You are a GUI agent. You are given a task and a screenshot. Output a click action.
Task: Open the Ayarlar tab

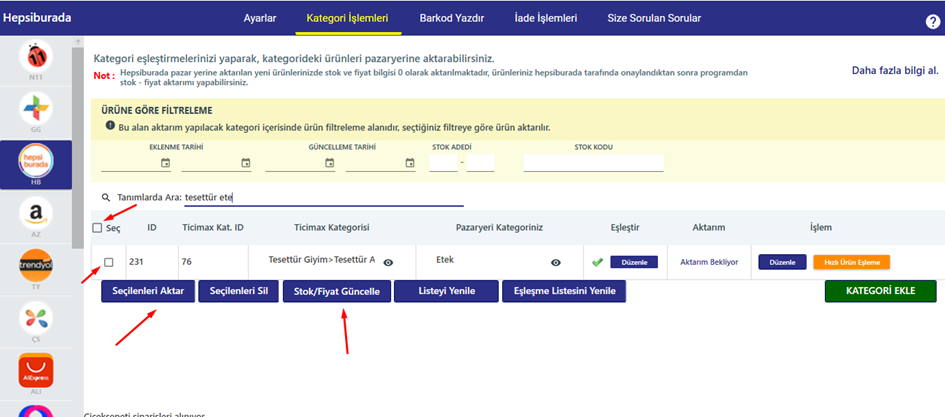click(x=260, y=18)
